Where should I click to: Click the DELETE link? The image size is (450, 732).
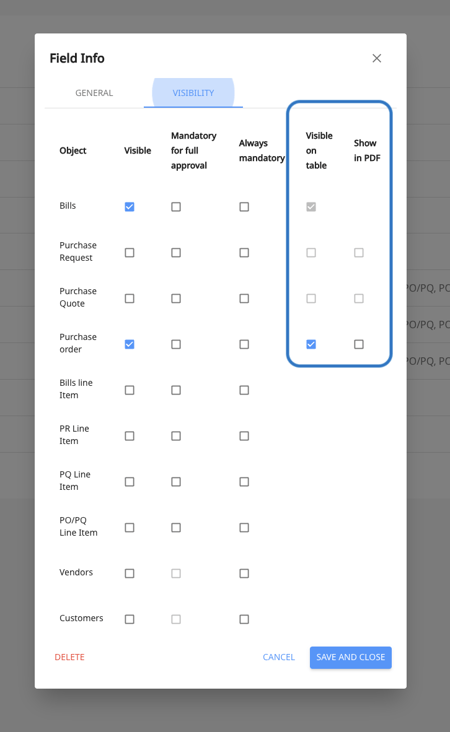pos(70,657)
